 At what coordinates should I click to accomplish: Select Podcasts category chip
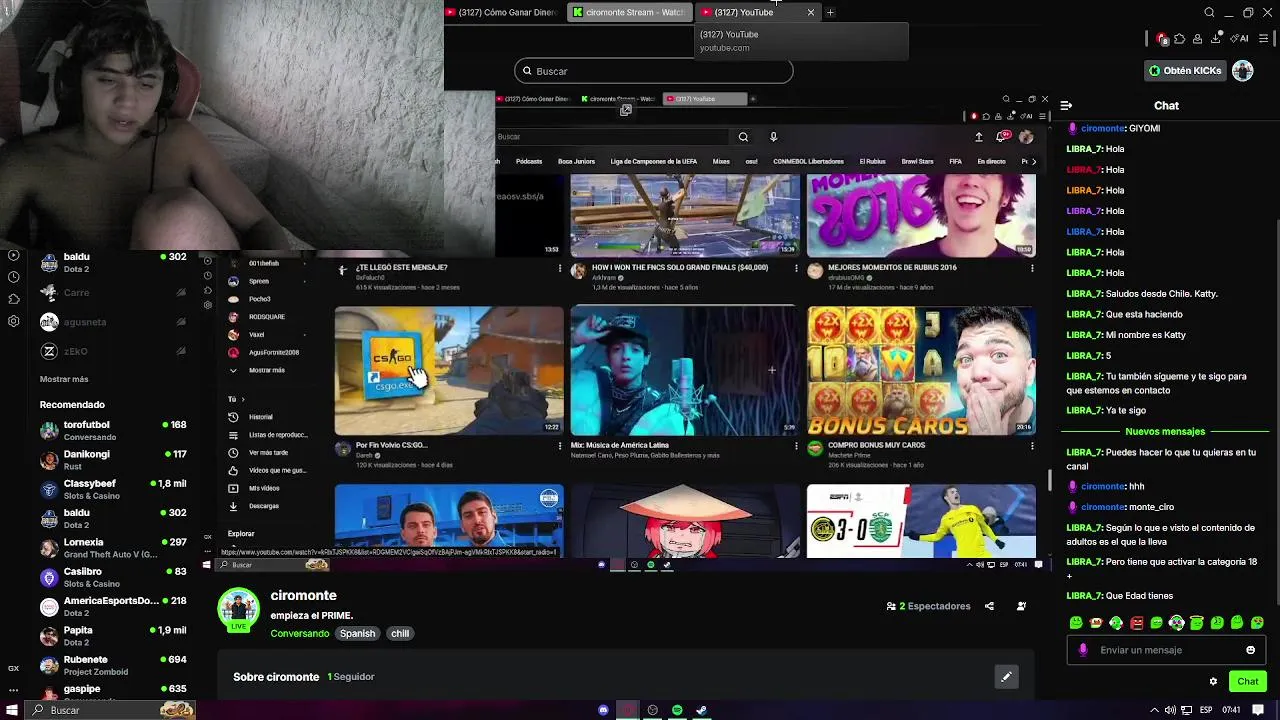(529, 161)
